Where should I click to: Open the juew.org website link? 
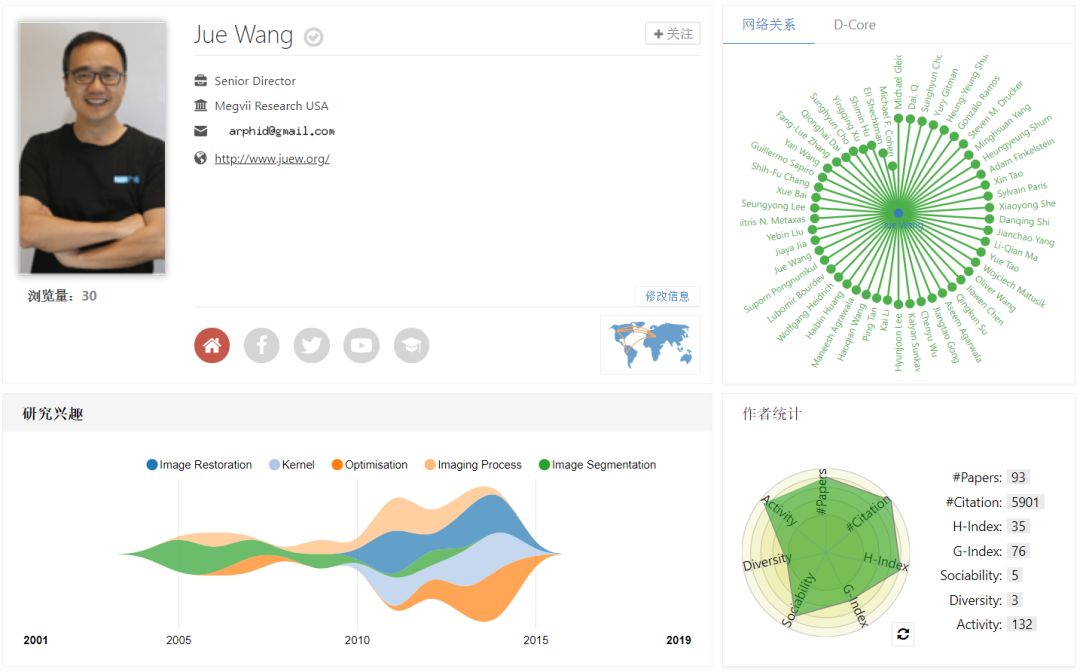(x=271, y=158)
